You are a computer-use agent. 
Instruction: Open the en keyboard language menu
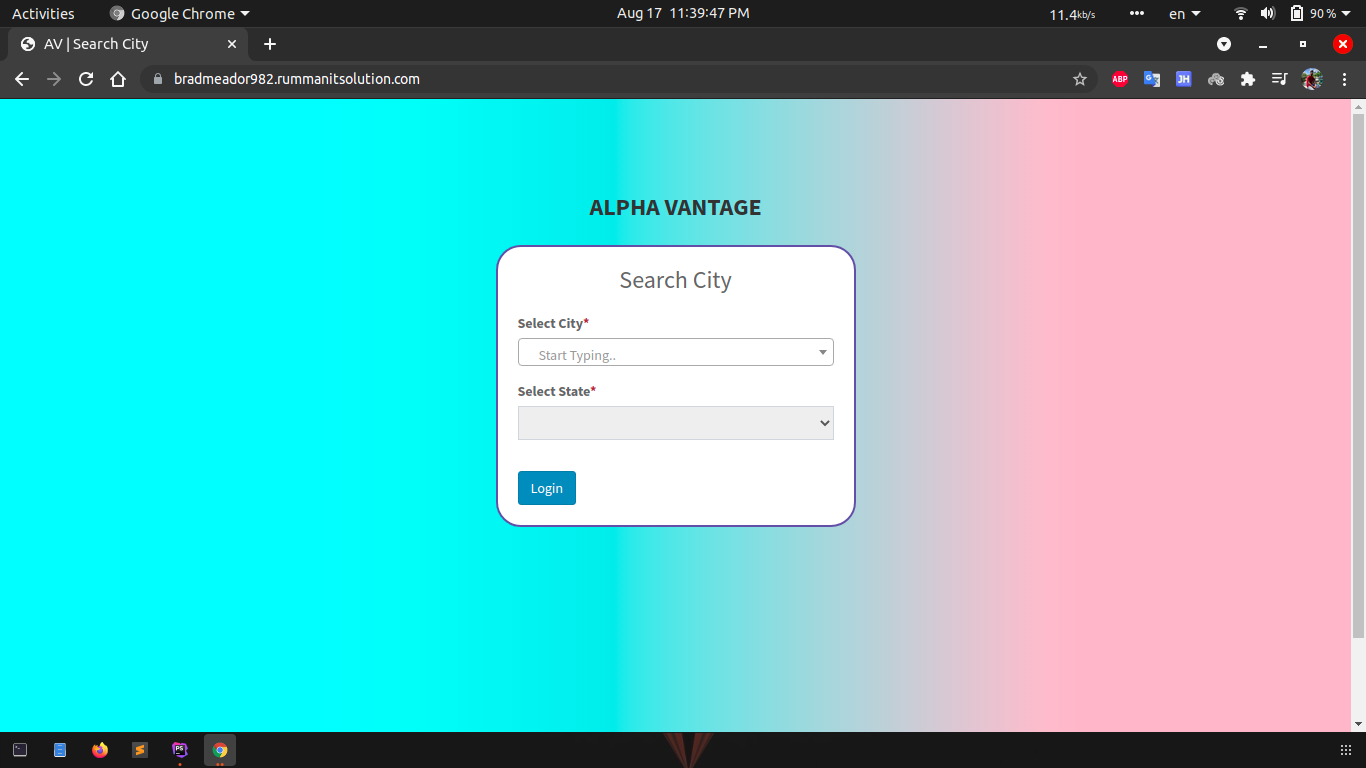click(1184, 14)
